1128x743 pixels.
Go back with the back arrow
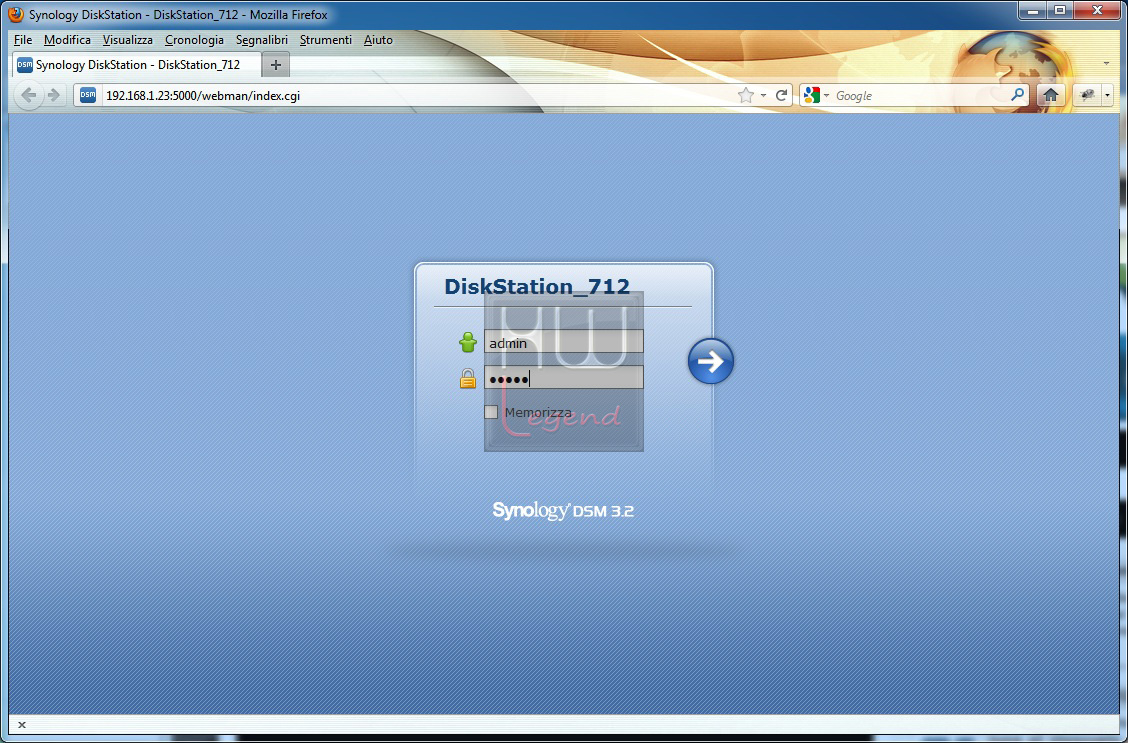coord(29,95)
